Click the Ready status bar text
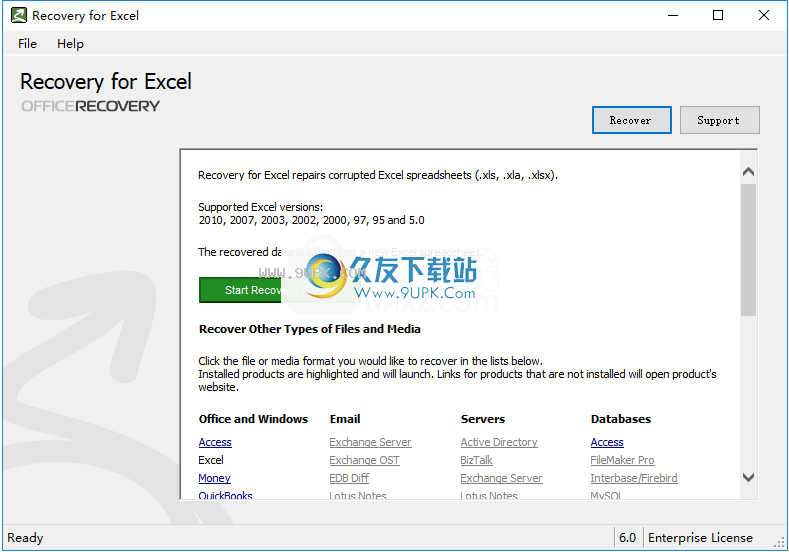The width and height of the screenshot is (789, 552). tap(25, 538)
